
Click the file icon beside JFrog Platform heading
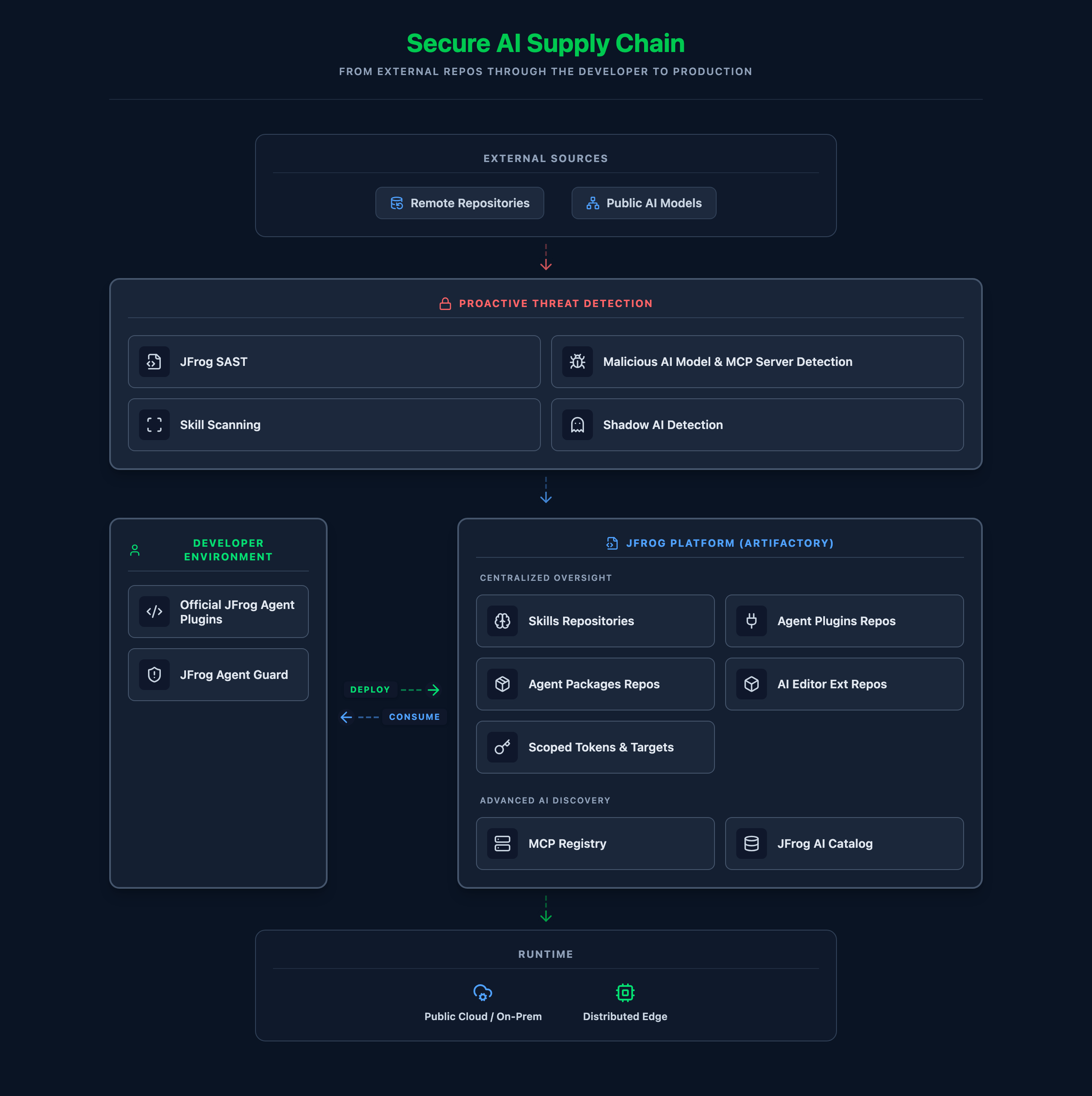click(x=612, y=543)
